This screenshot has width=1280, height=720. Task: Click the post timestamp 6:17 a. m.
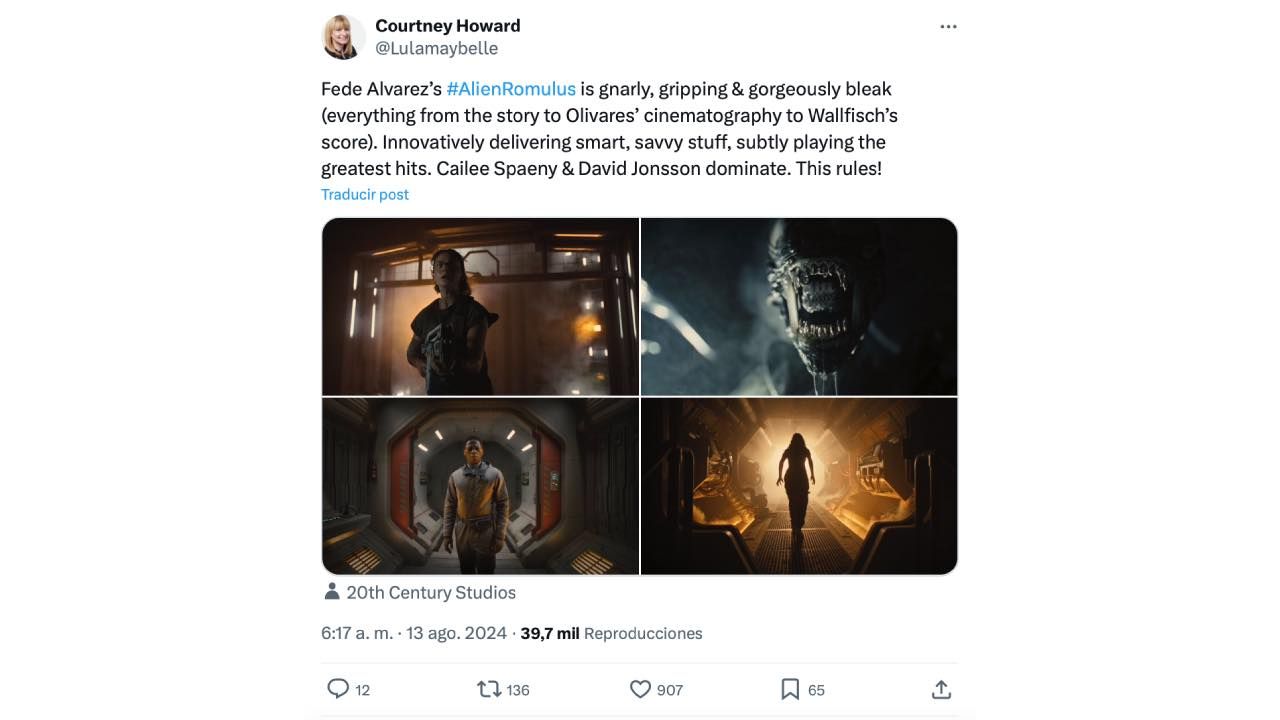point(357,633)
